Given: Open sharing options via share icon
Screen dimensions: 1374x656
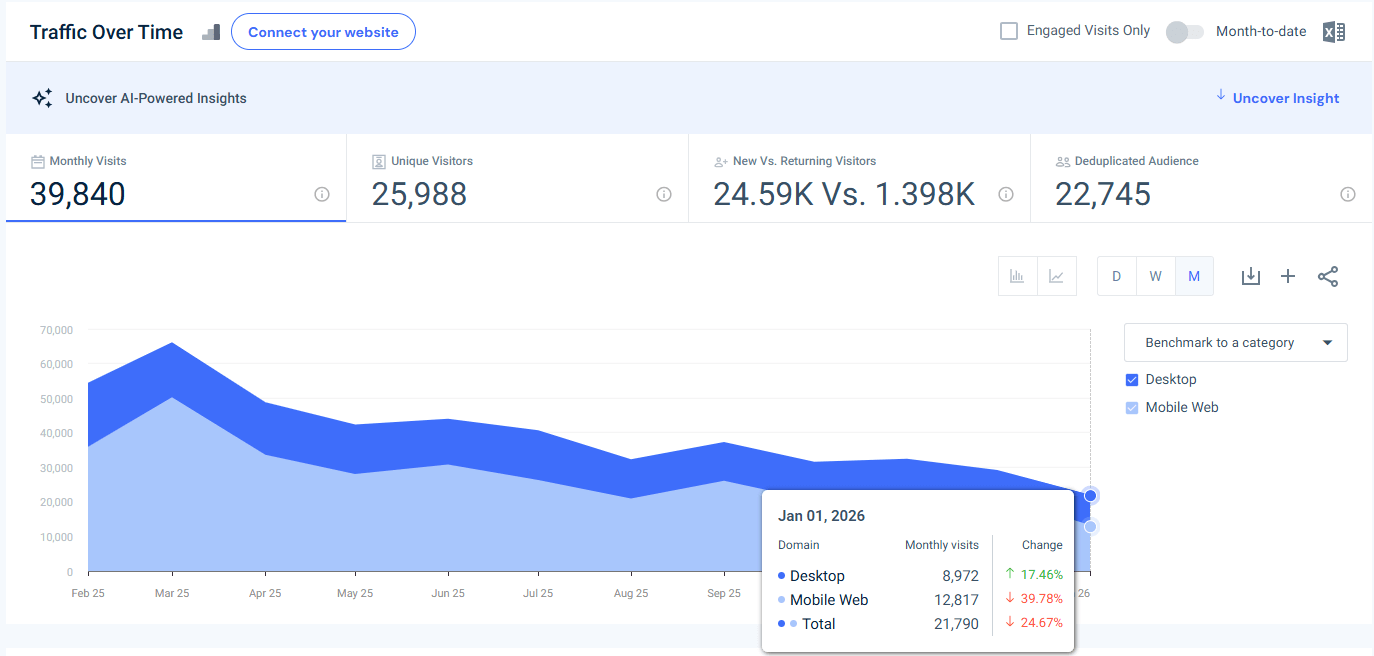Looking at the screenshot, I should (1328, 276).
